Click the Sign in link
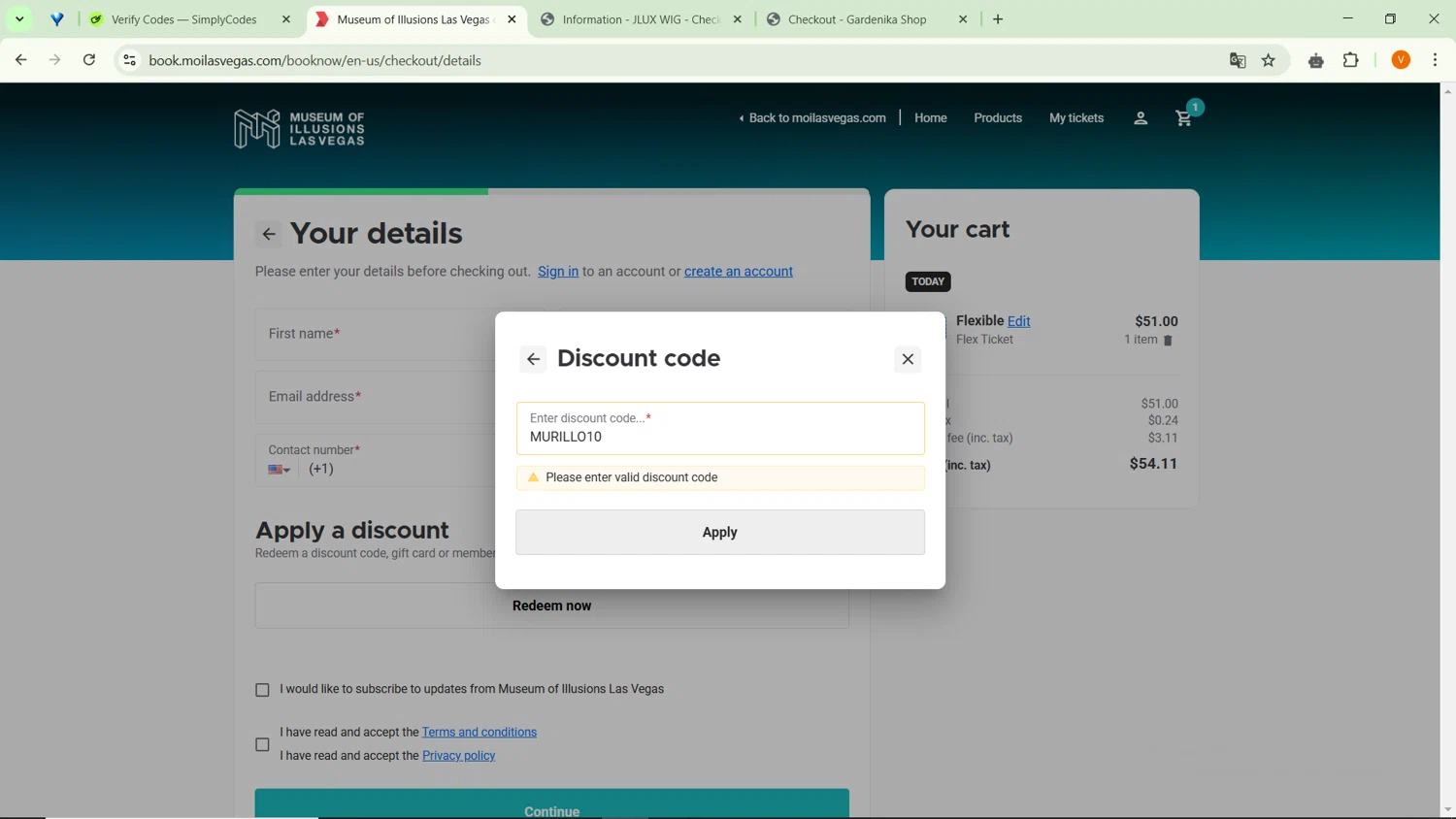The height and width of the screenshot is (819, 1456). point(558,272)
